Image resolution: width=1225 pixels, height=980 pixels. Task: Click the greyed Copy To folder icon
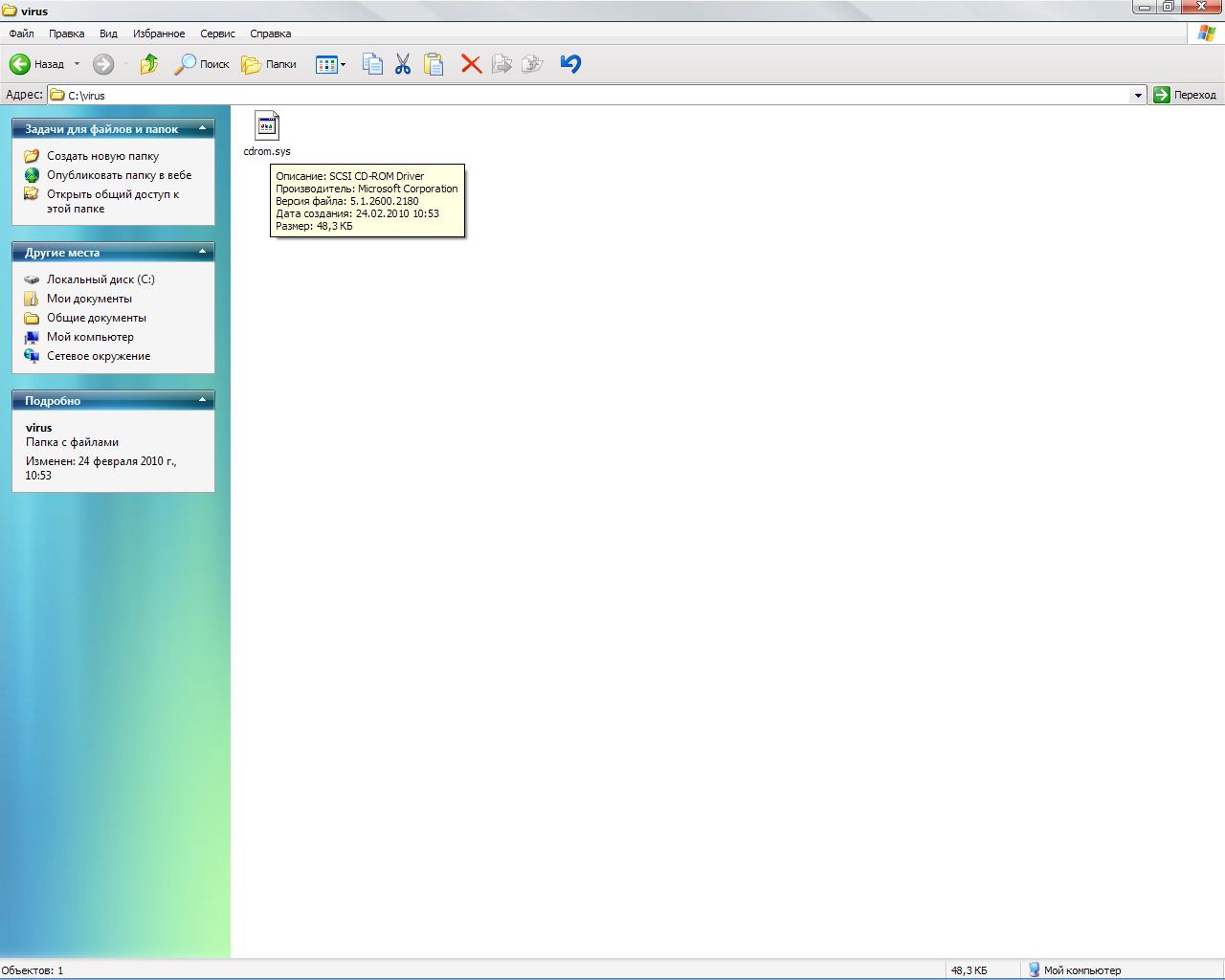click(x=532, y=64)
